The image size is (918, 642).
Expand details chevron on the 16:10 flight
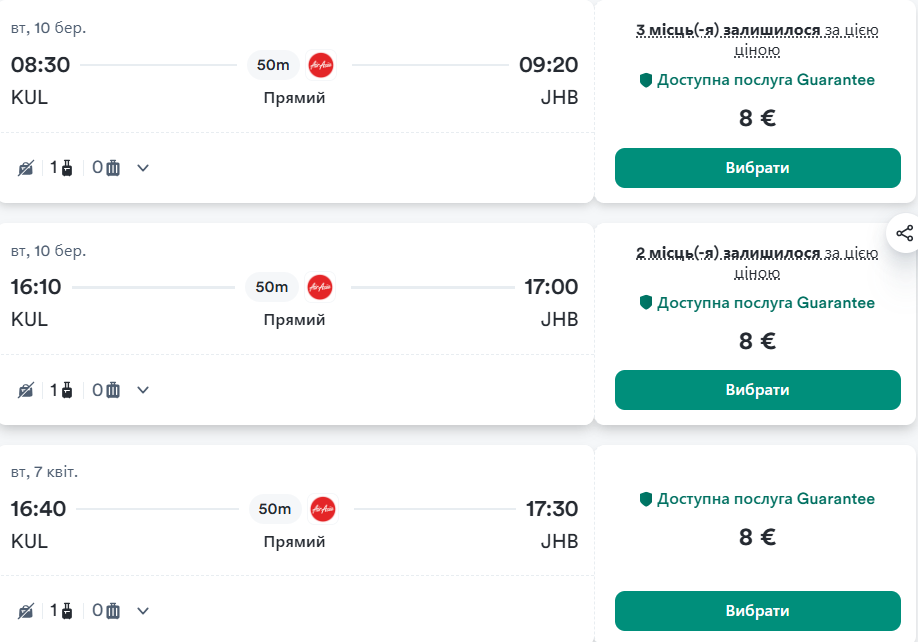click(x=142, y=389)
